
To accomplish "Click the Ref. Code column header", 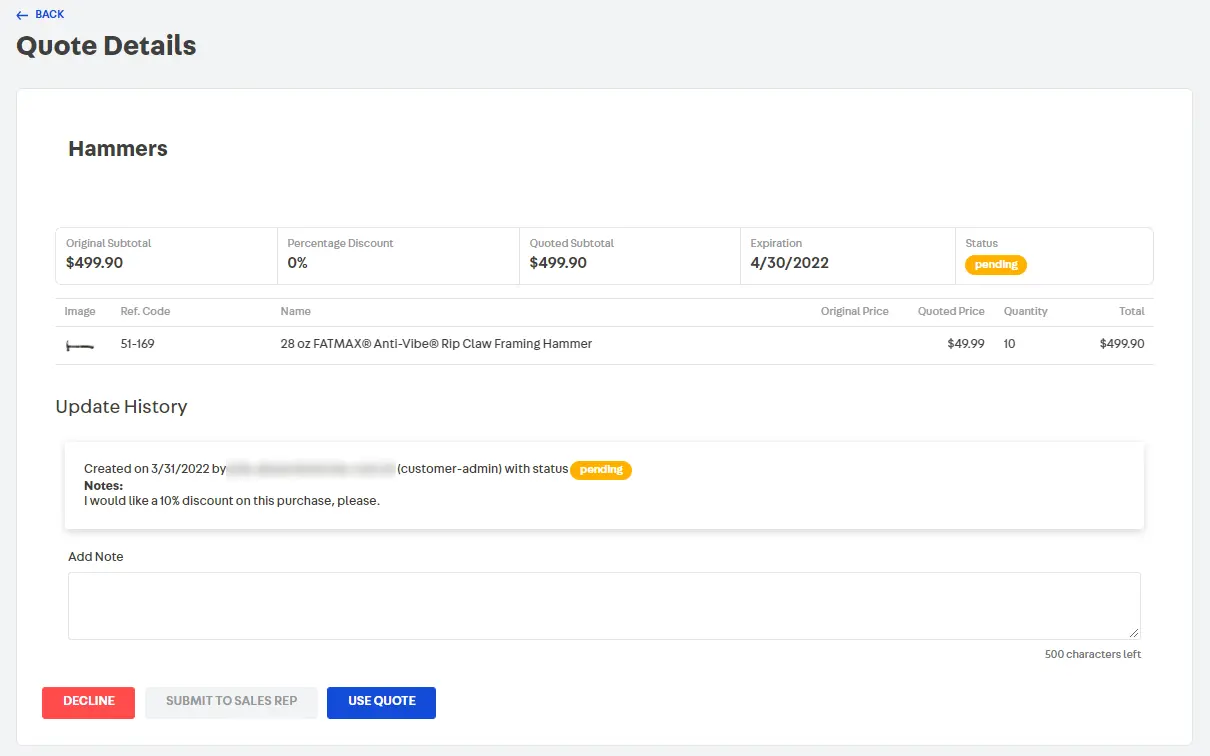I will (x=145, y=312).
